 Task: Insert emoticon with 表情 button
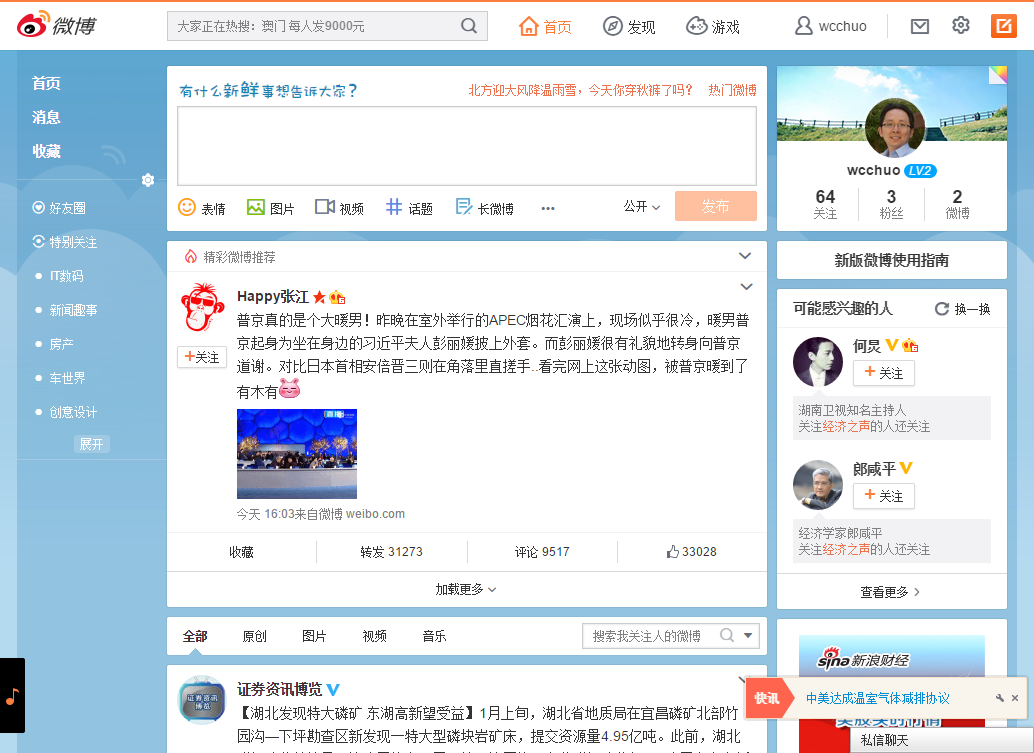[x=202, y=208]
